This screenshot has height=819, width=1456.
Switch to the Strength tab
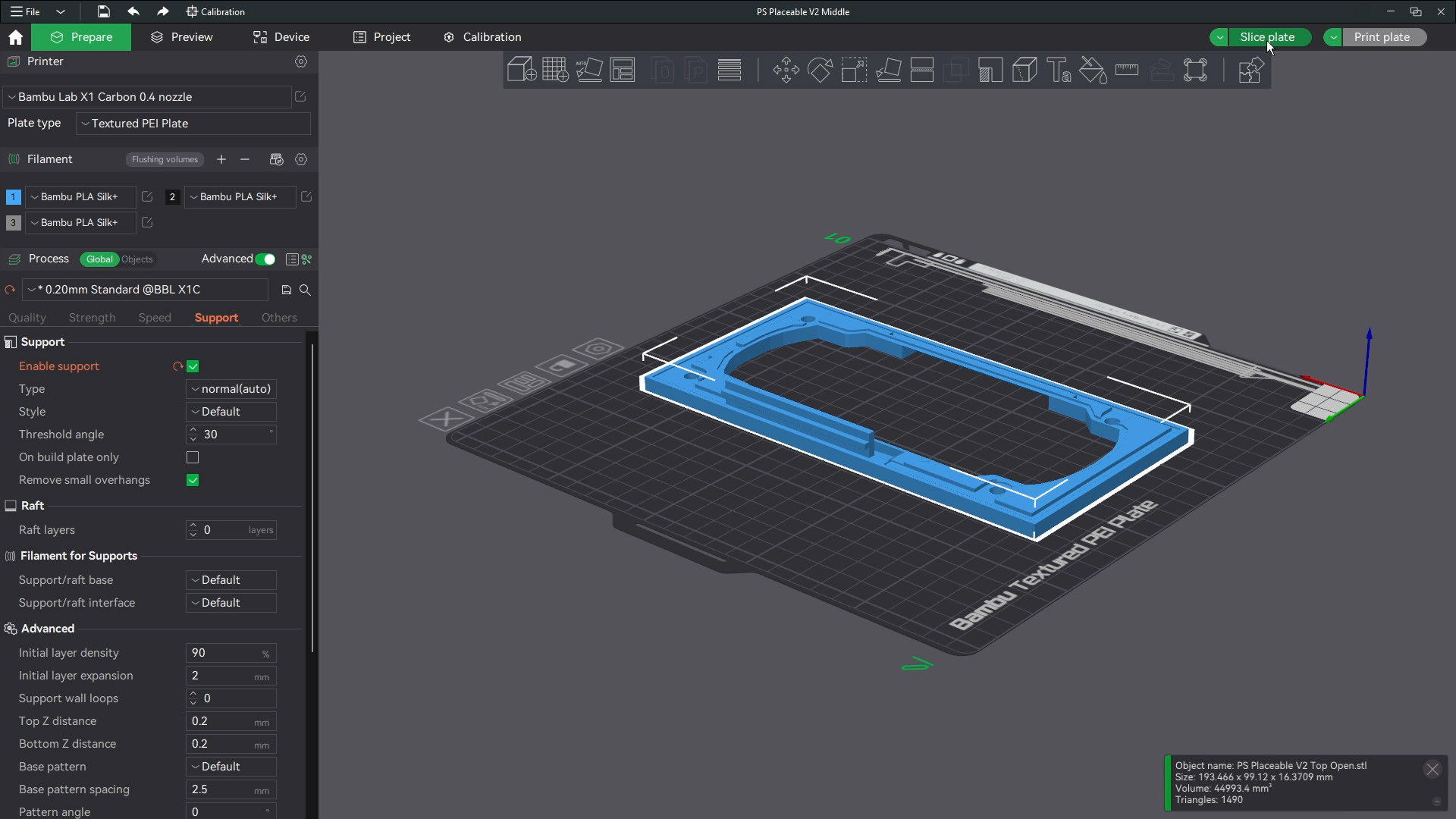pyautogui.click(x=92, y=318)
